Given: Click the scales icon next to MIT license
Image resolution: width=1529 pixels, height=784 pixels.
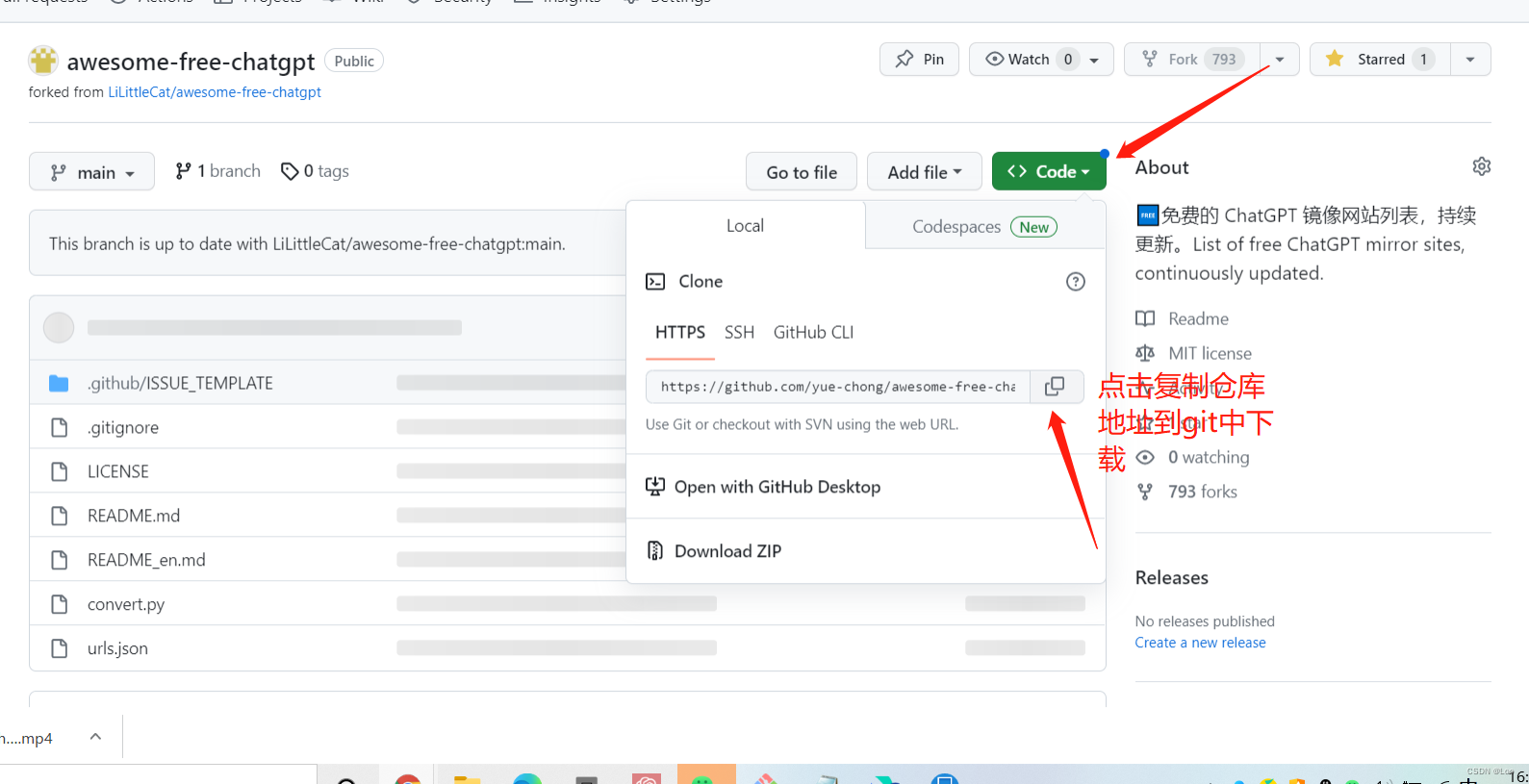Looking at the screenshot, I should coord(1145,353).
